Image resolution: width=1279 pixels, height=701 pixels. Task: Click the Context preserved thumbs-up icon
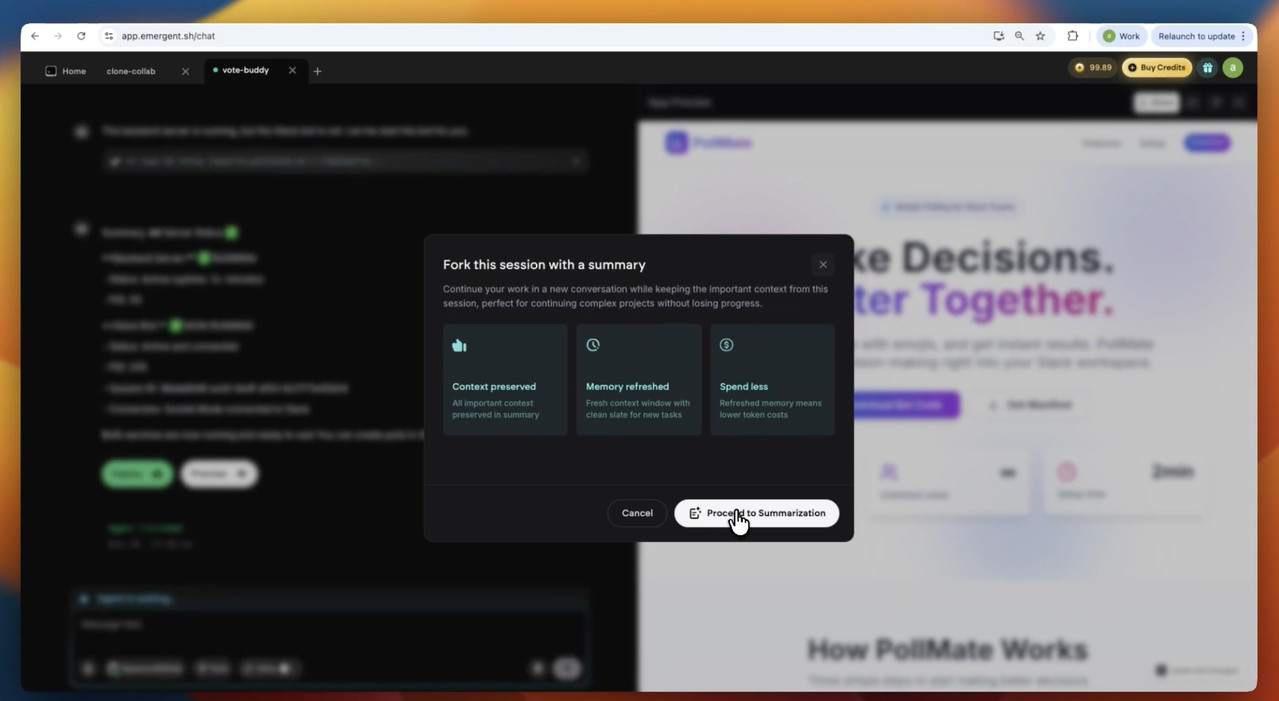[460, 345]
